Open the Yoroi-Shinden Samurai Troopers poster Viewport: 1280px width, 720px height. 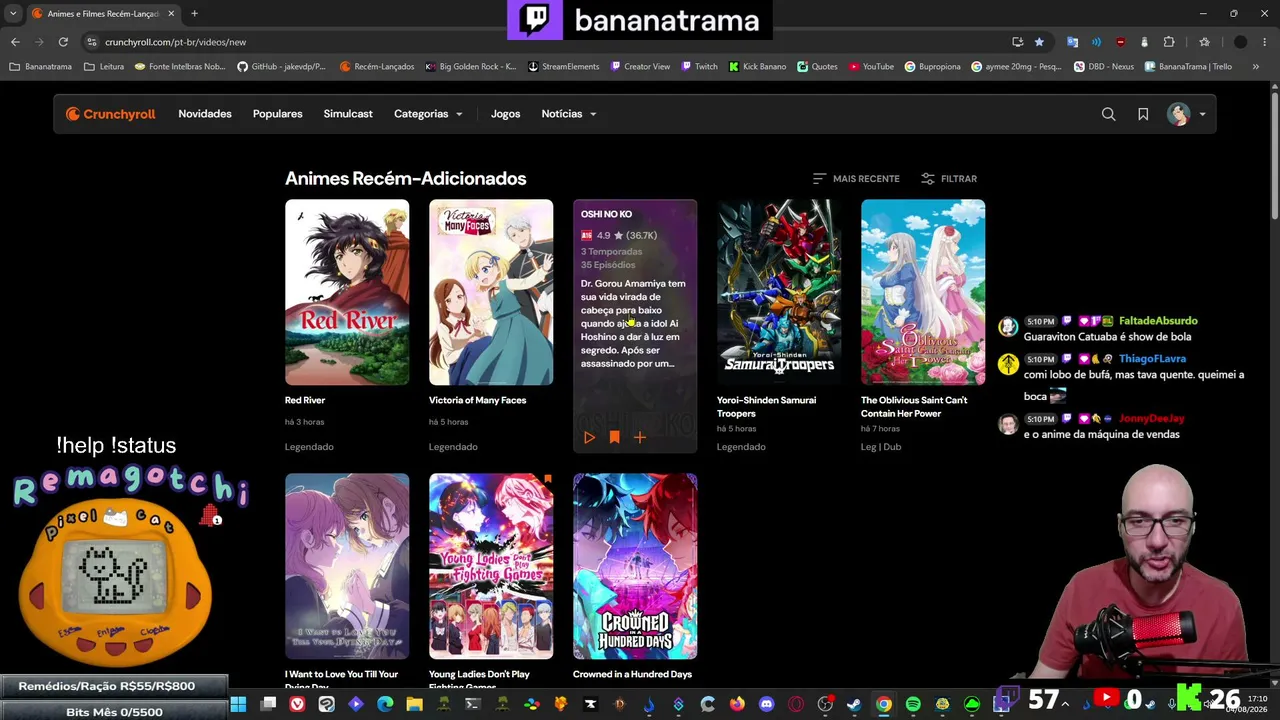pos(779,292)
